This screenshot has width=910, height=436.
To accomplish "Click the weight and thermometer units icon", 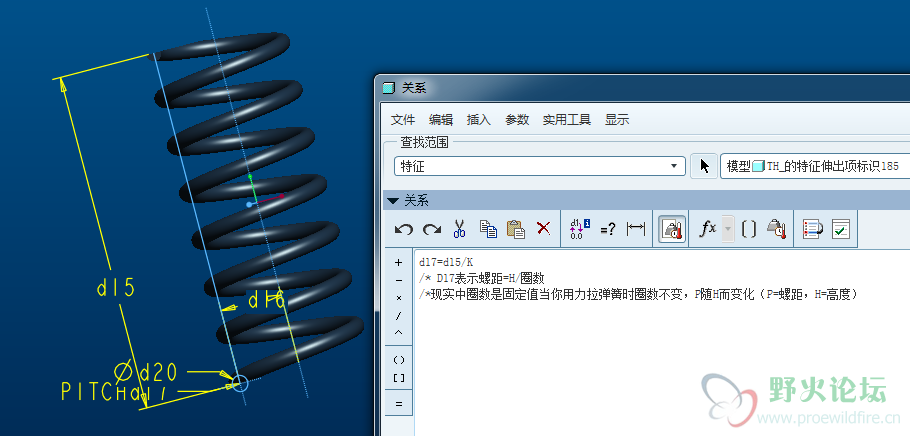I will 776,229.
